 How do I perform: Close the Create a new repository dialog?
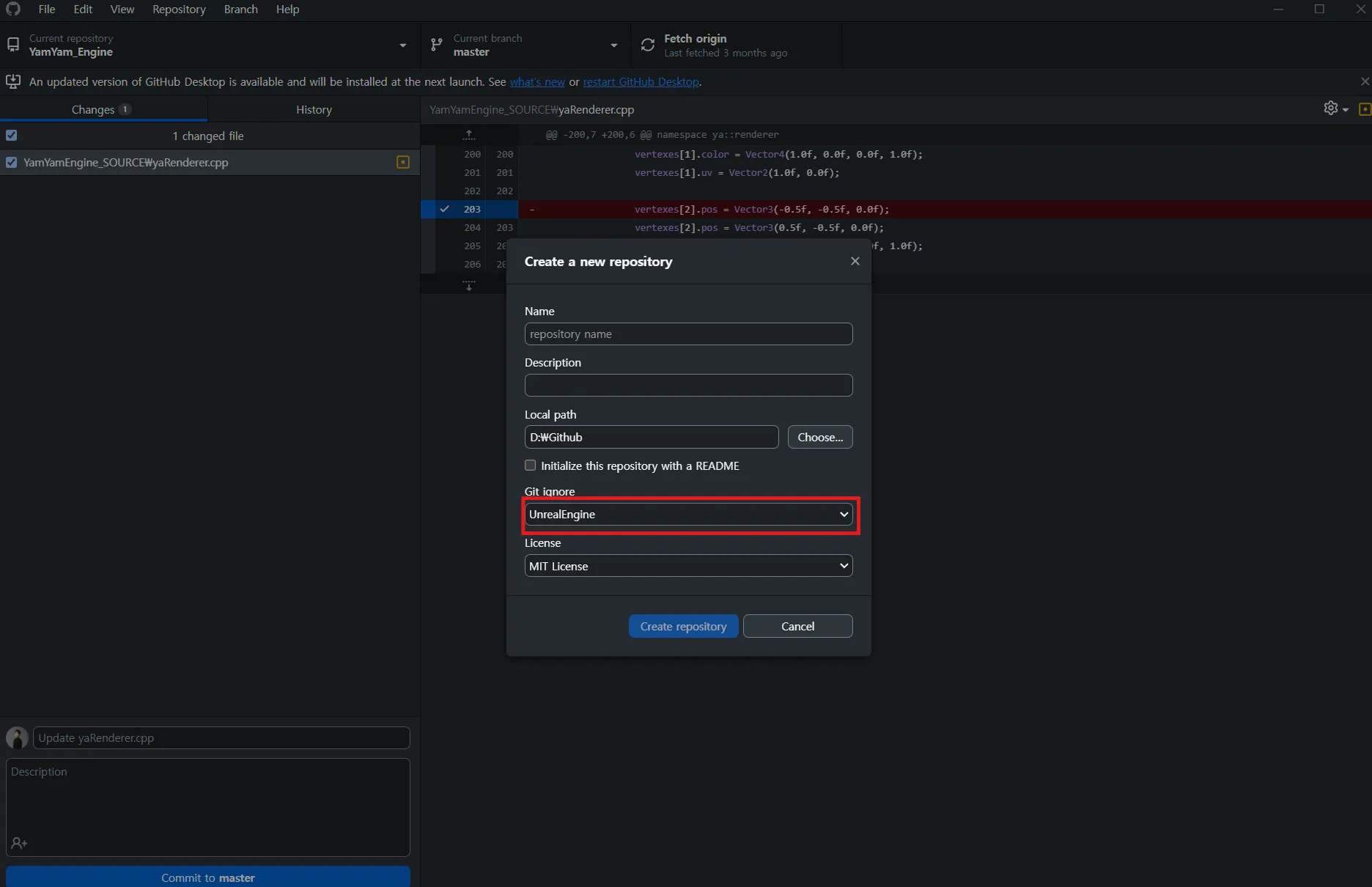pyautogui.click(x=855, y=262)
